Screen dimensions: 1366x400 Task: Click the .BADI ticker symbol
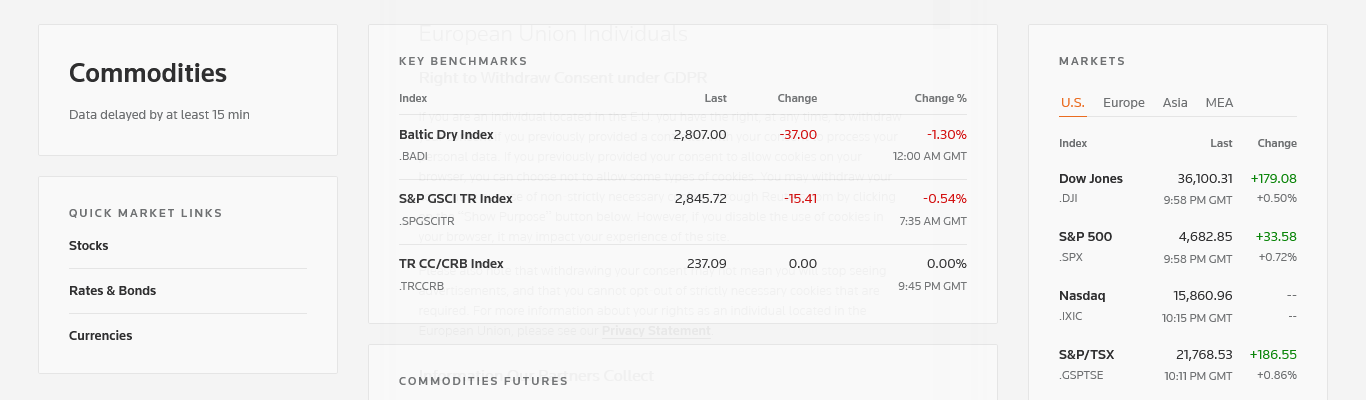(x=413, y=156)
